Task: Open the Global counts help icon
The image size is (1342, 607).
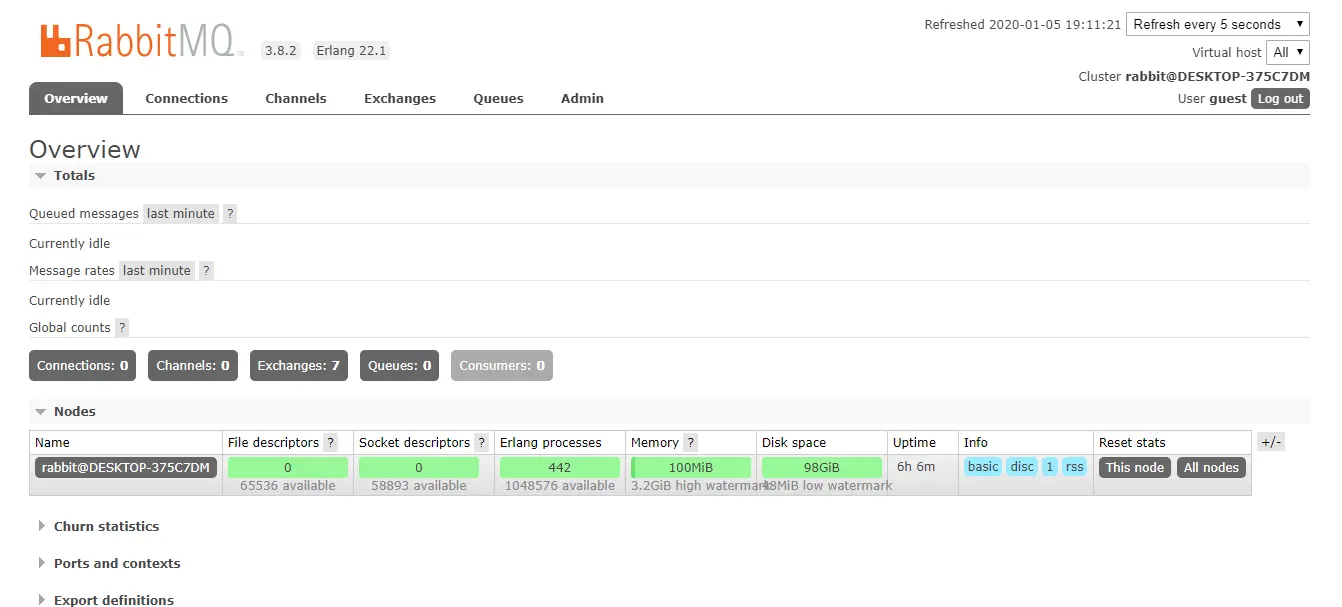Action: 122,327
